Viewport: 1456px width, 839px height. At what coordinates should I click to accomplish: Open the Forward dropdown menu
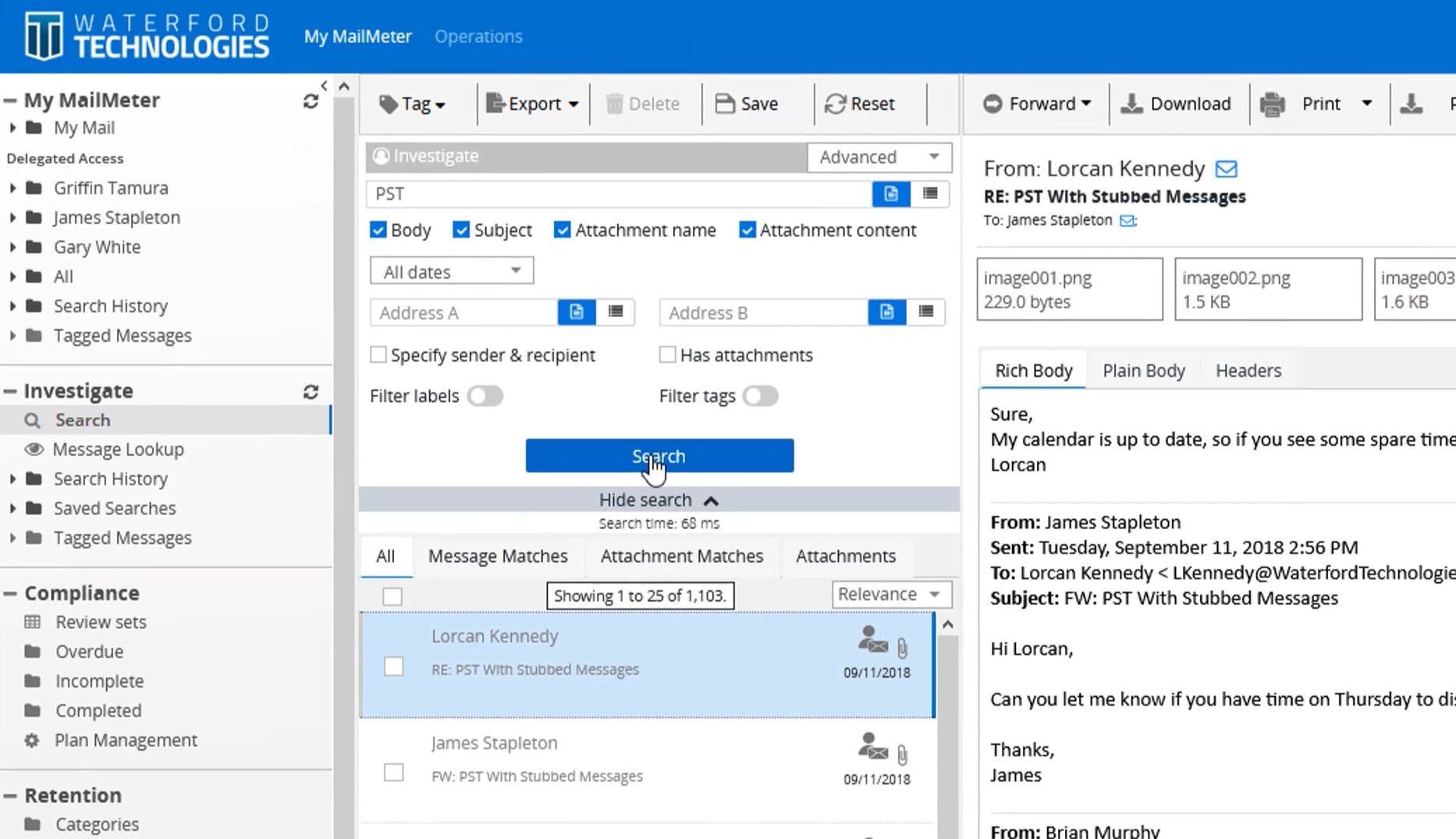(1037, 104)
